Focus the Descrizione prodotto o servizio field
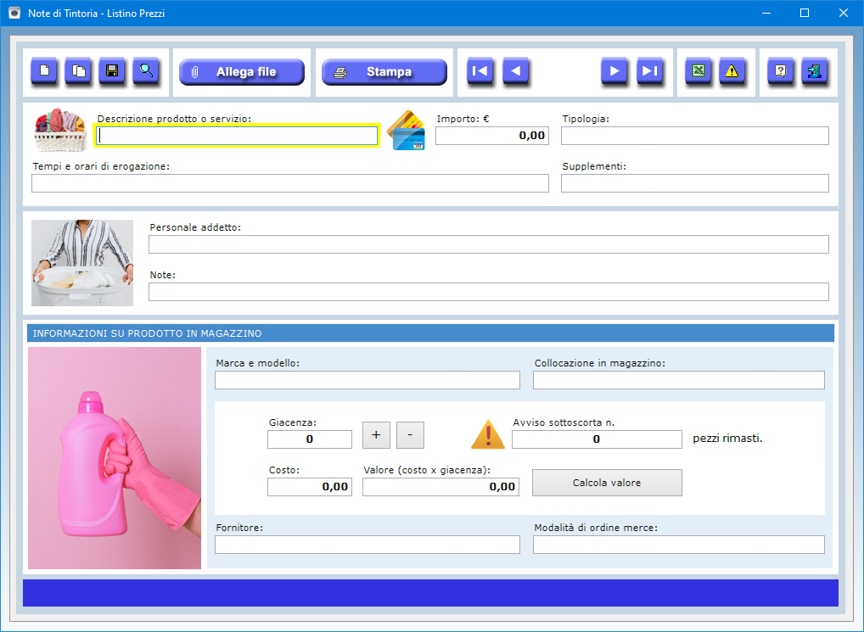864x632 pixels. click(x=237, y=136)
